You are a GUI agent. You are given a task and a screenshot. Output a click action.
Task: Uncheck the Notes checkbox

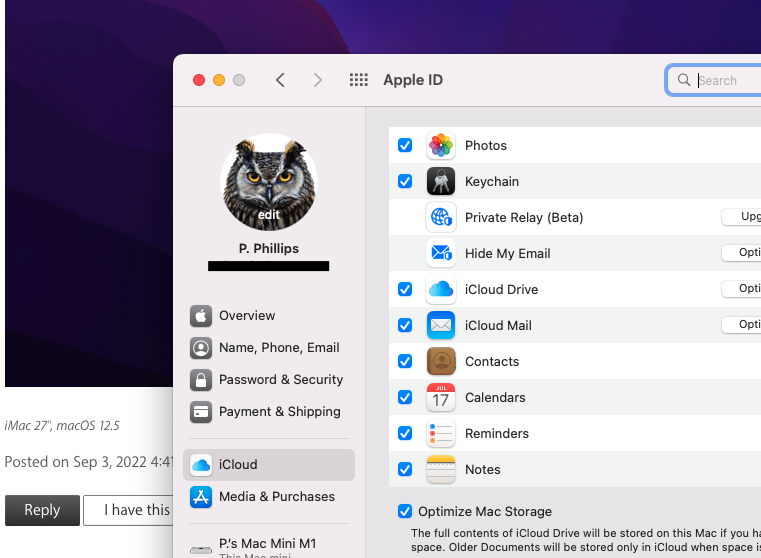coord(405,469)
